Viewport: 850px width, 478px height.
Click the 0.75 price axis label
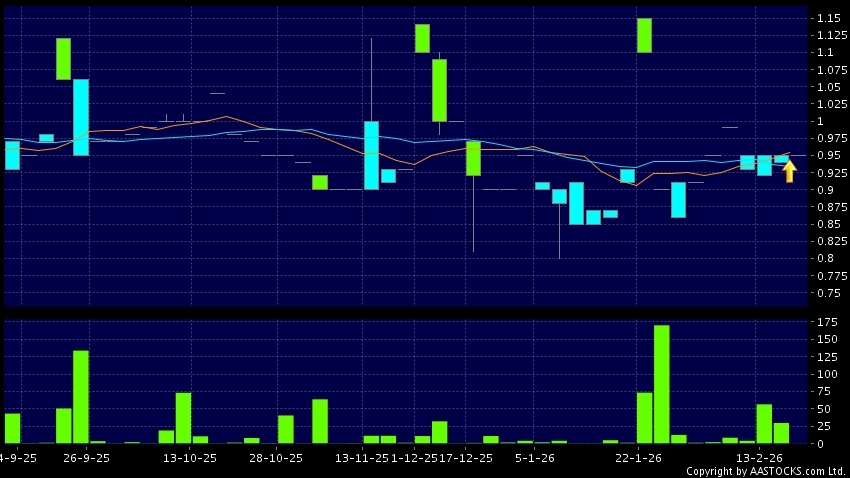click(827, 293)
